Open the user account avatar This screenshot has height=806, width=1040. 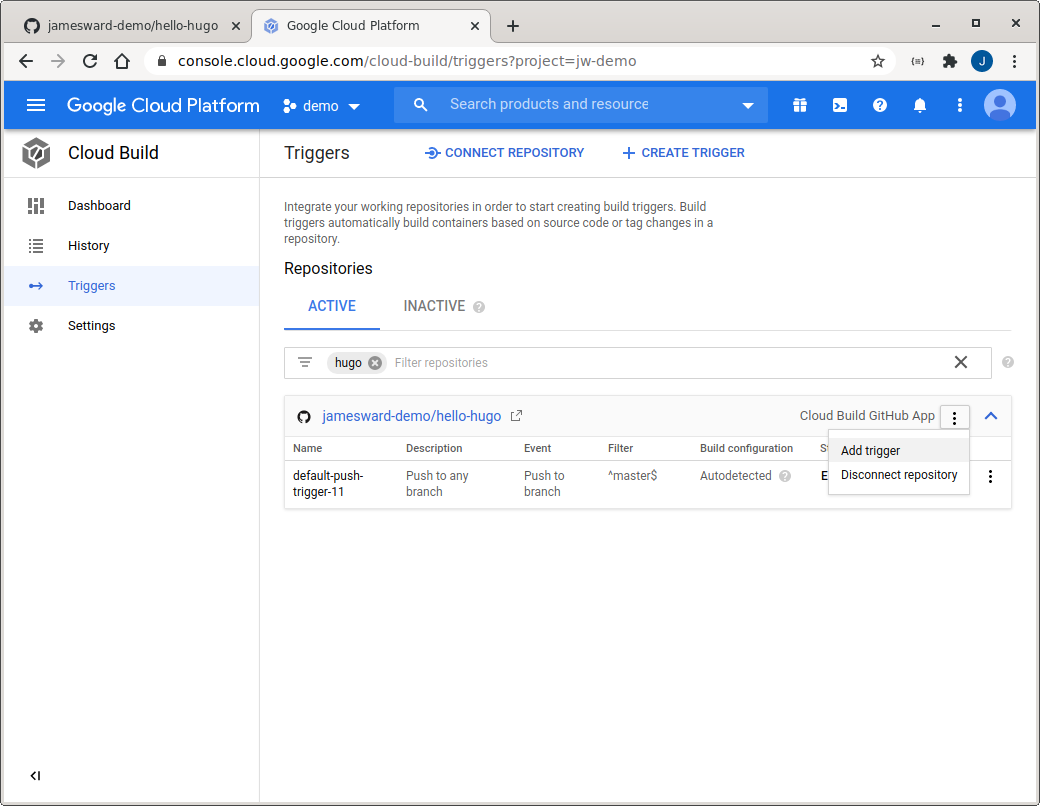pyautogui.click(x=999, y=105)
